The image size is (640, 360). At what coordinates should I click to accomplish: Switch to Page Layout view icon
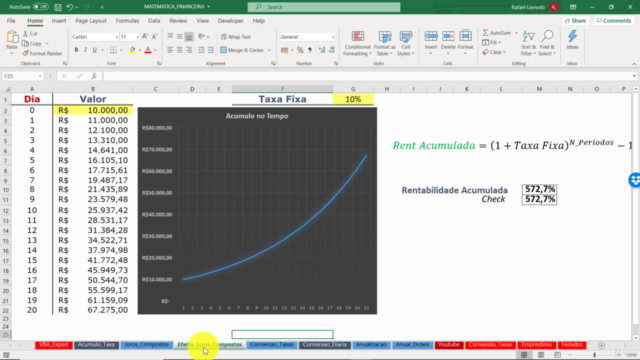(541, 355)
